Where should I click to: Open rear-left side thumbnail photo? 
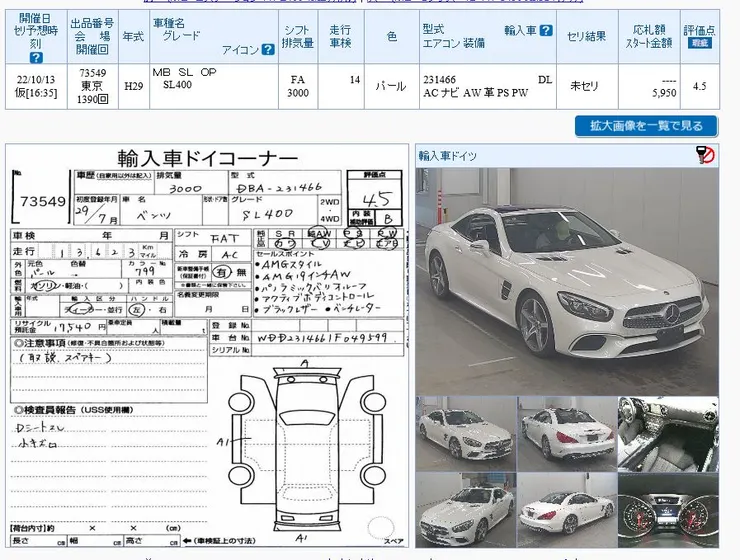[567, 510]
